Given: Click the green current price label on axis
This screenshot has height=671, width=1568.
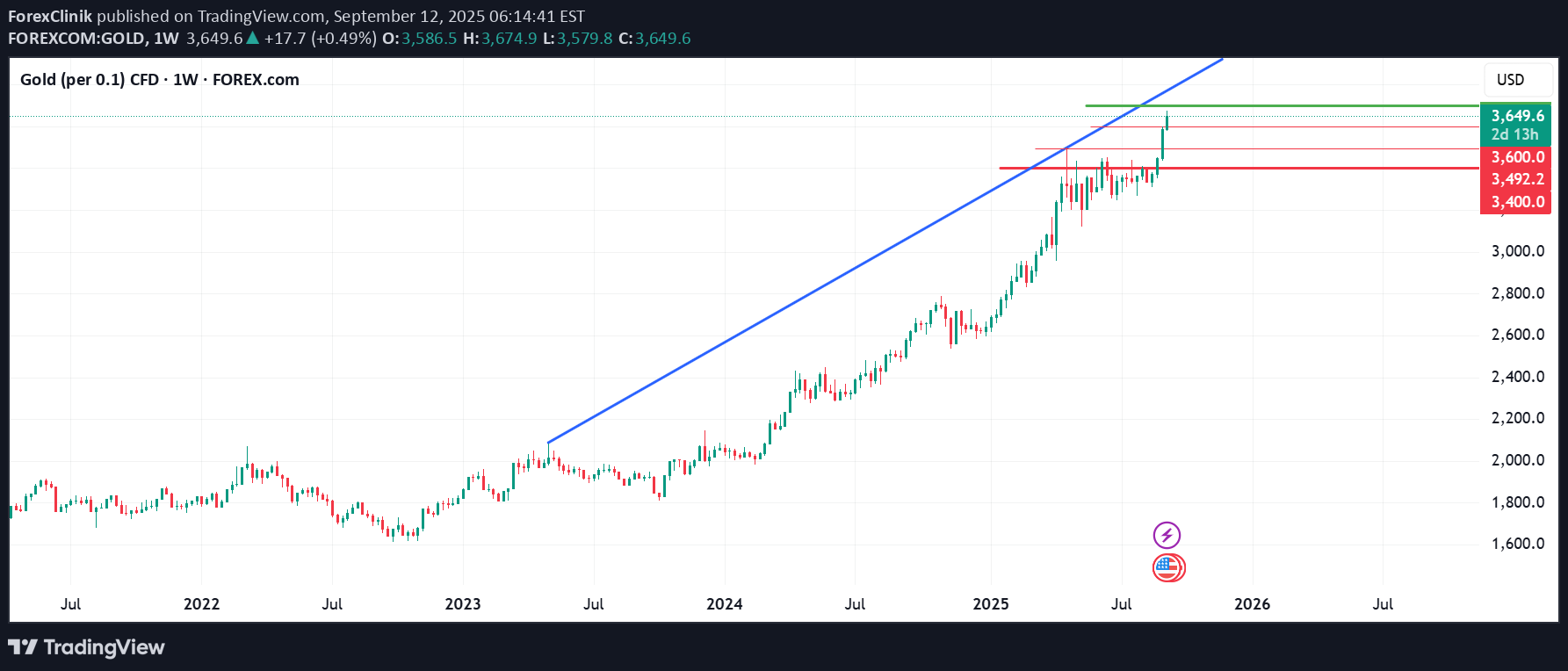Looking at the screenshot, I should point(1516,116).
